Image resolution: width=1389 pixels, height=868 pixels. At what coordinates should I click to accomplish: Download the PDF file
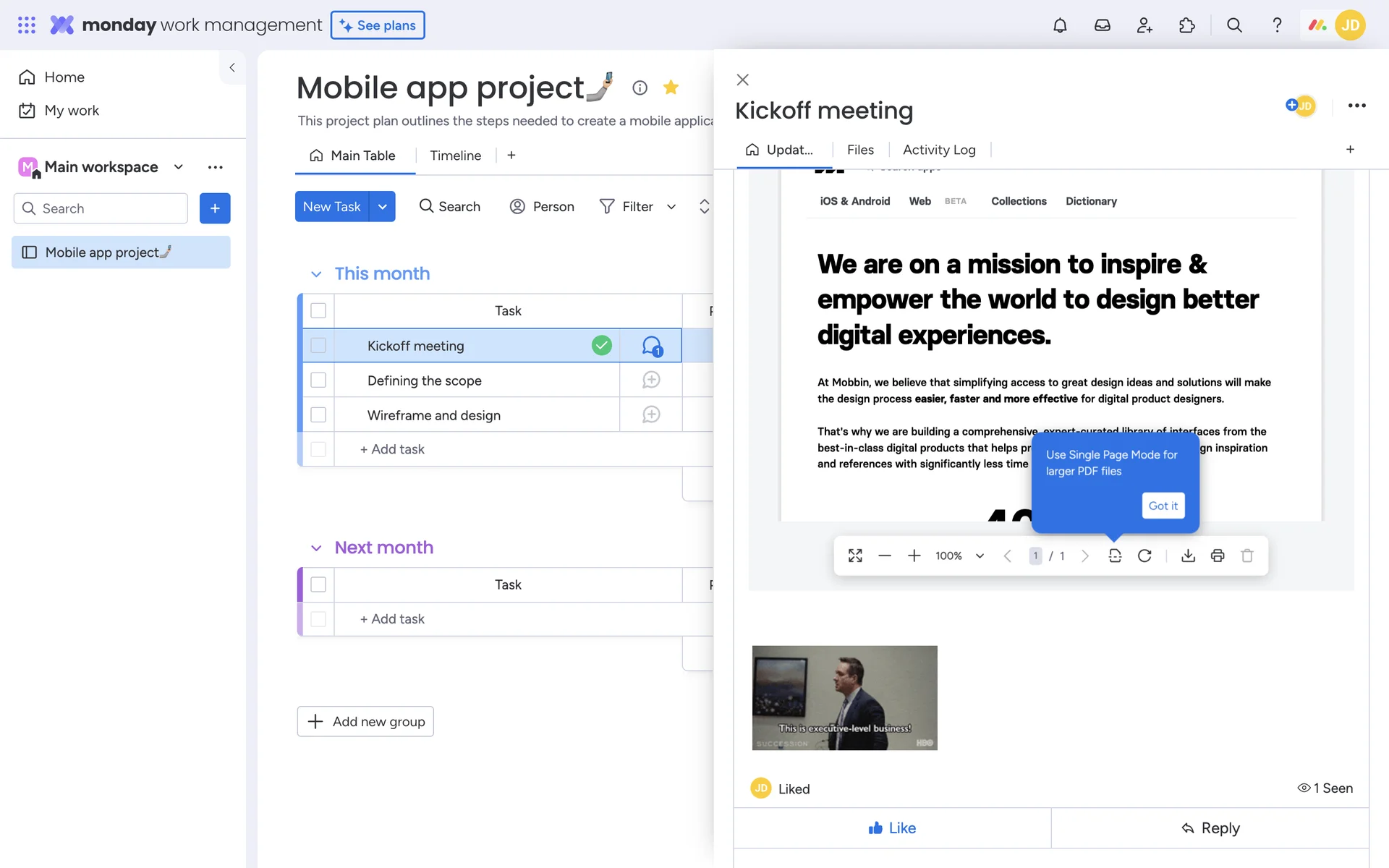click(1188, 556)
